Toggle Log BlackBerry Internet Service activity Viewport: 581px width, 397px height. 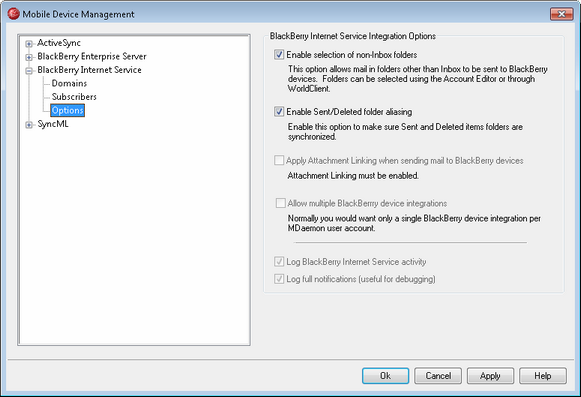[x=279, y=262]
